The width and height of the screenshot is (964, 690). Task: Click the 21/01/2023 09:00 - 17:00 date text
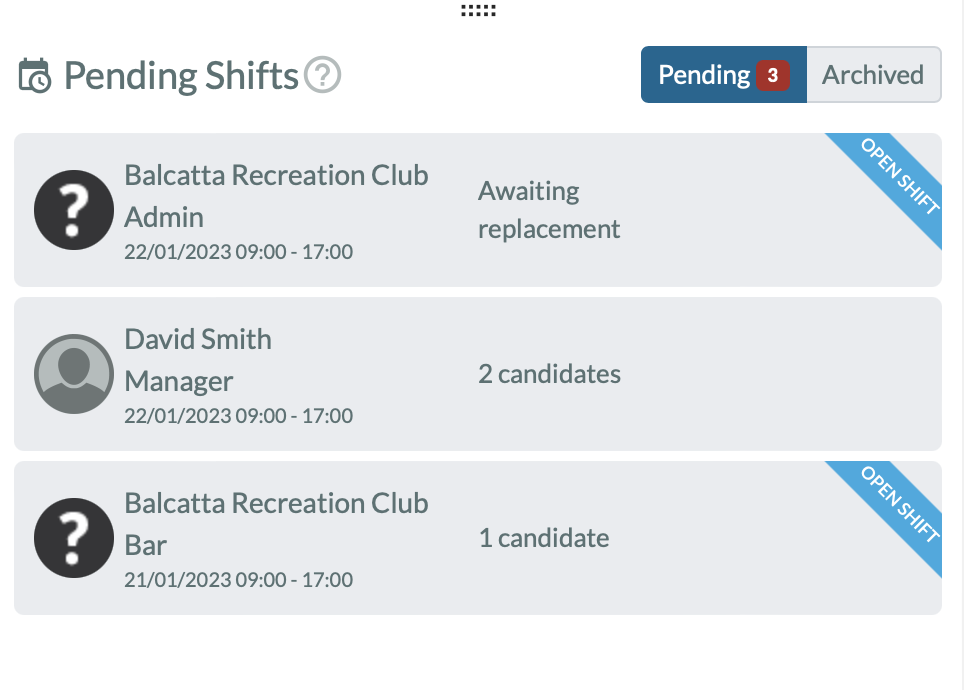[x=239, y=579]
